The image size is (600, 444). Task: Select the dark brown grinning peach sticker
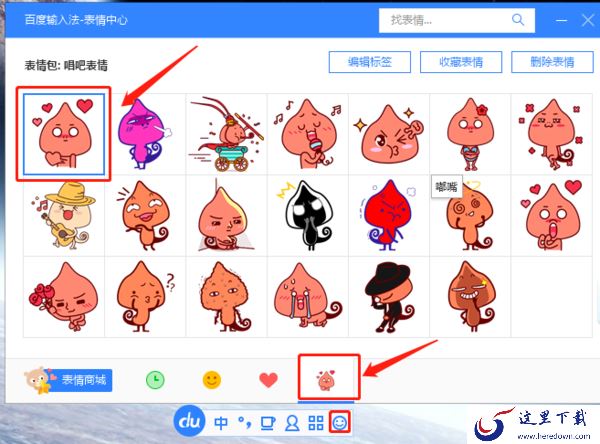tap(470, 297)
